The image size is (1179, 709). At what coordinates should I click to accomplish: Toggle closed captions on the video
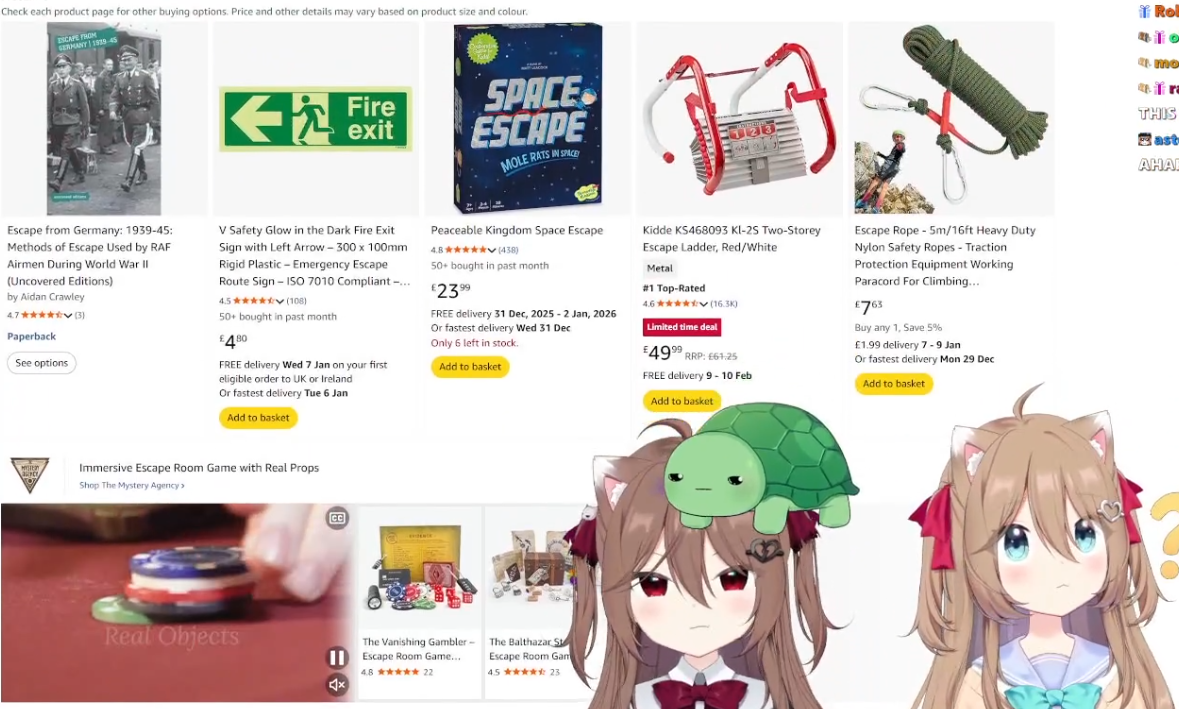pyautogui.click(x=337, y=518)
